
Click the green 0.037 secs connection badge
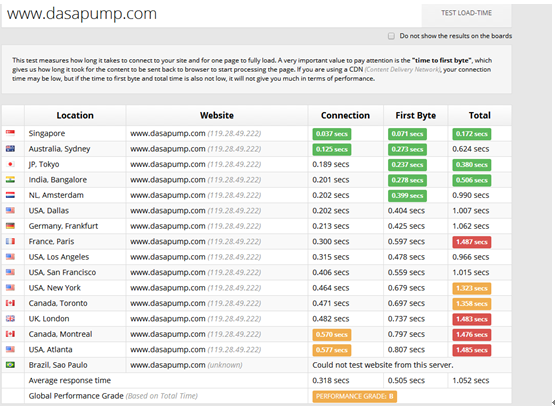(x=332, y=134)
